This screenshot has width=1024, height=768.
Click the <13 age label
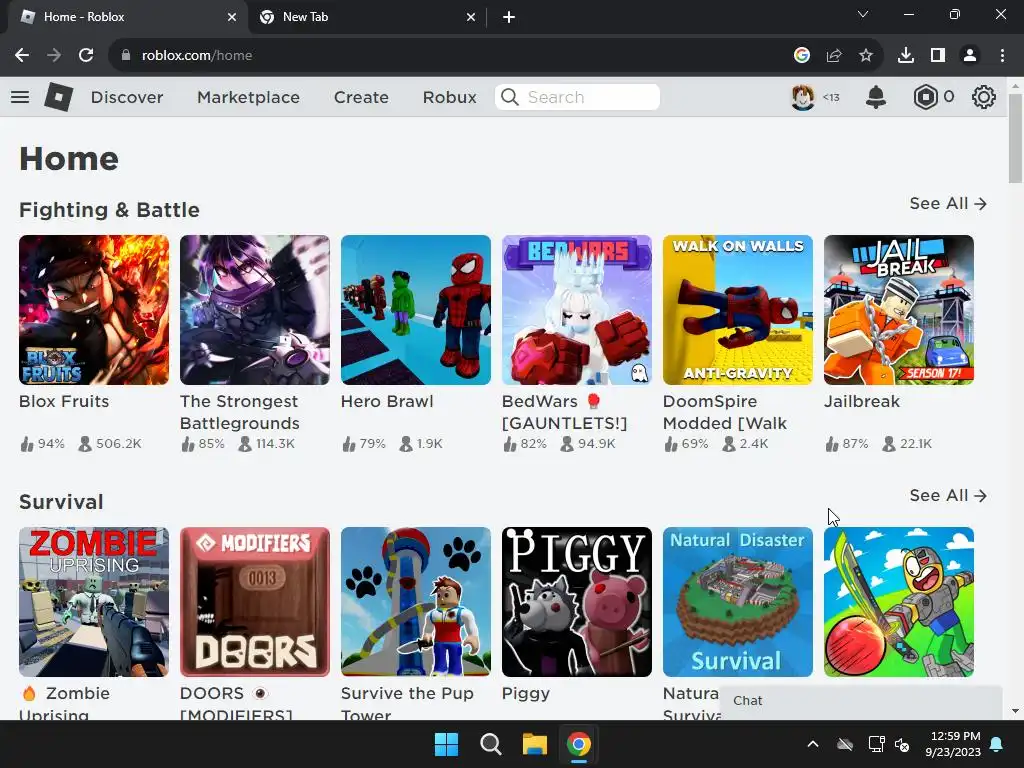pos(831,97)
